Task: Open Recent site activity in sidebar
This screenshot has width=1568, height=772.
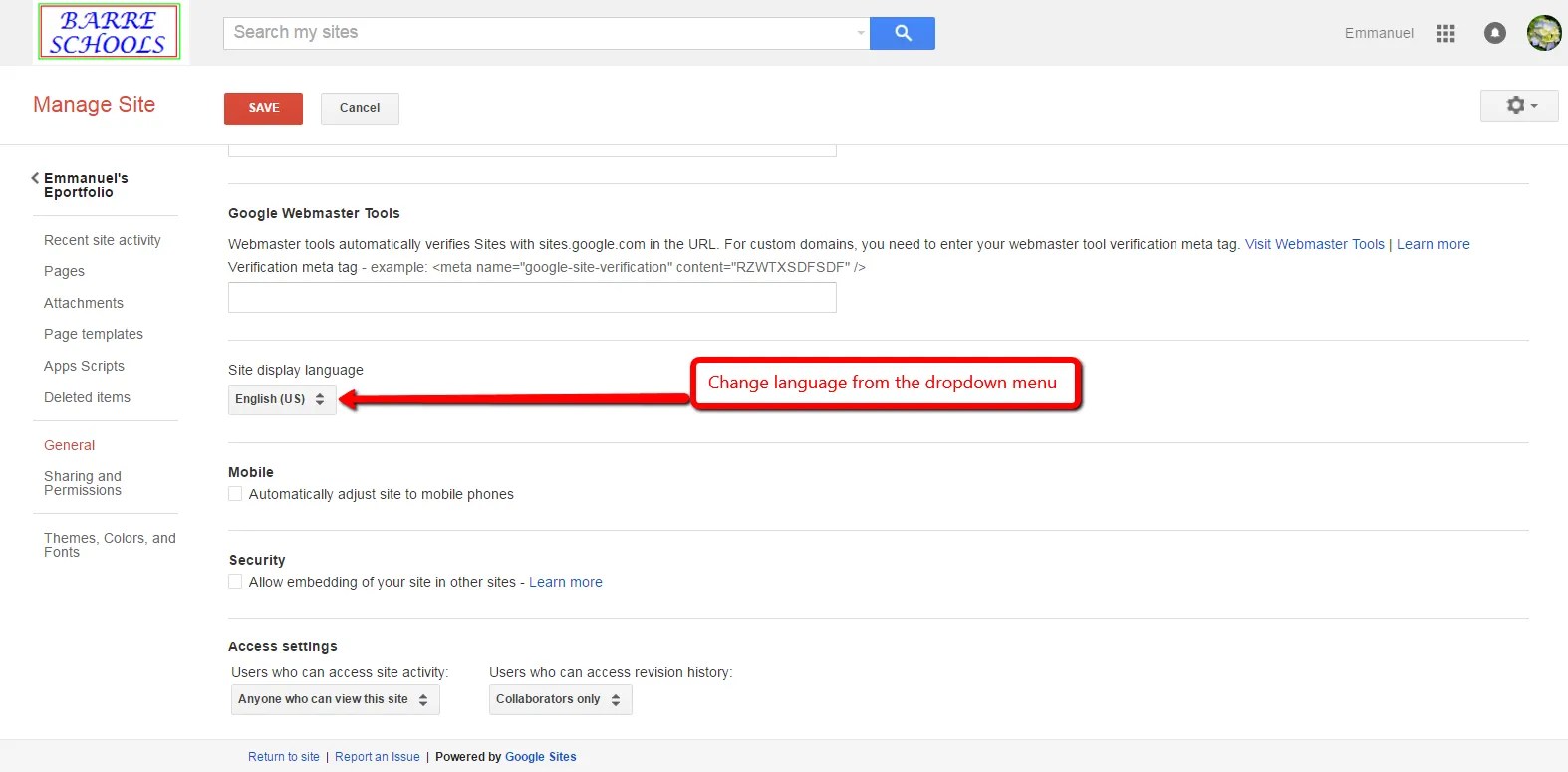Action: 103,240
